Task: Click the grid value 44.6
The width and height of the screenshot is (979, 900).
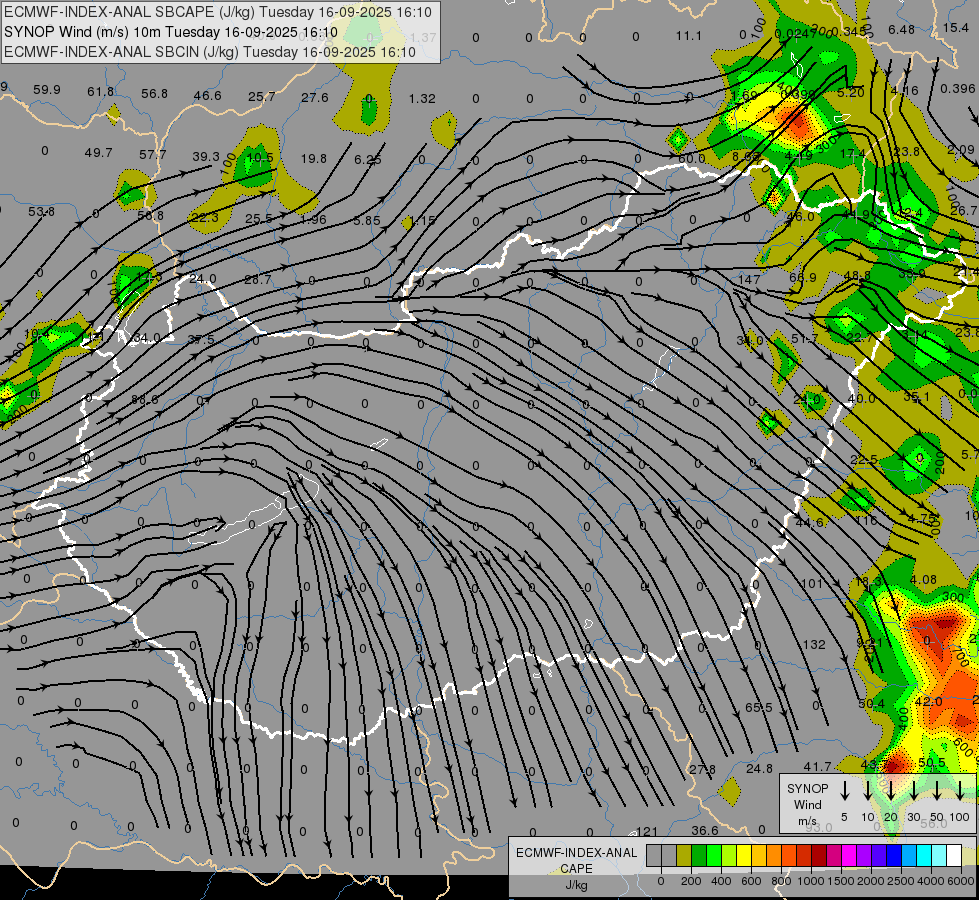Action: (809, 522)
